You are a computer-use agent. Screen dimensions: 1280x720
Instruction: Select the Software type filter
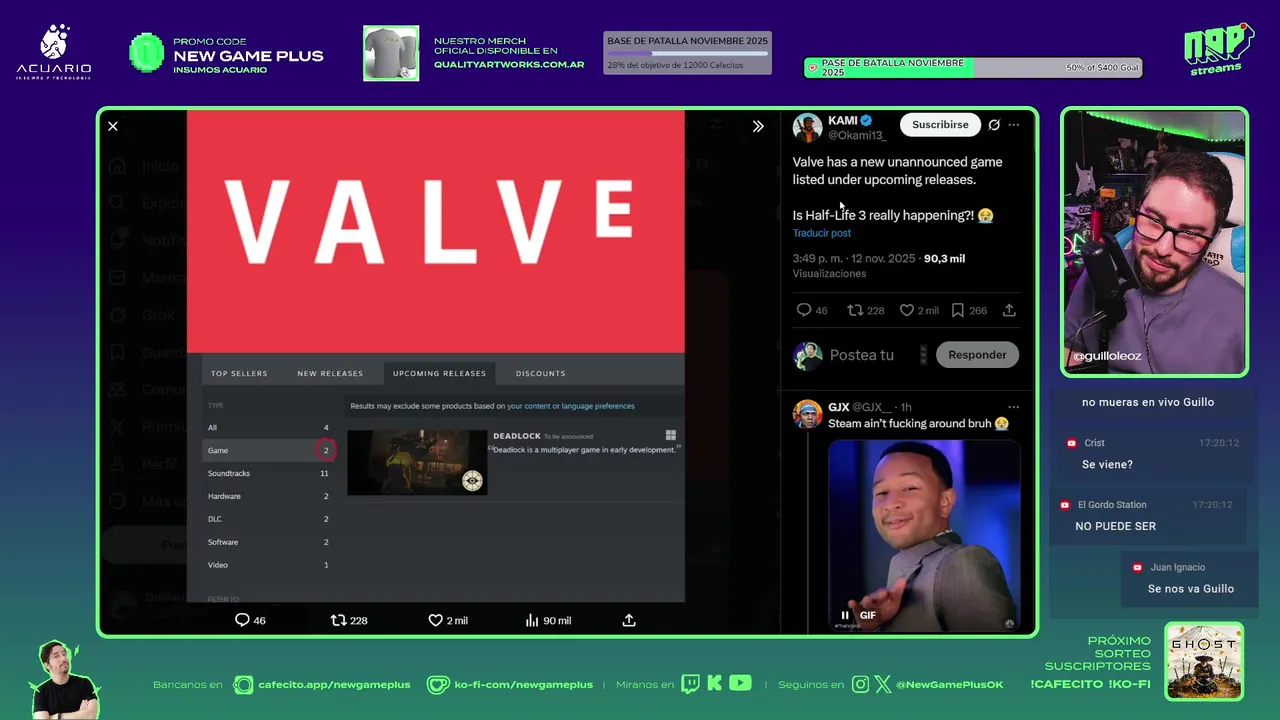[268, 542]
